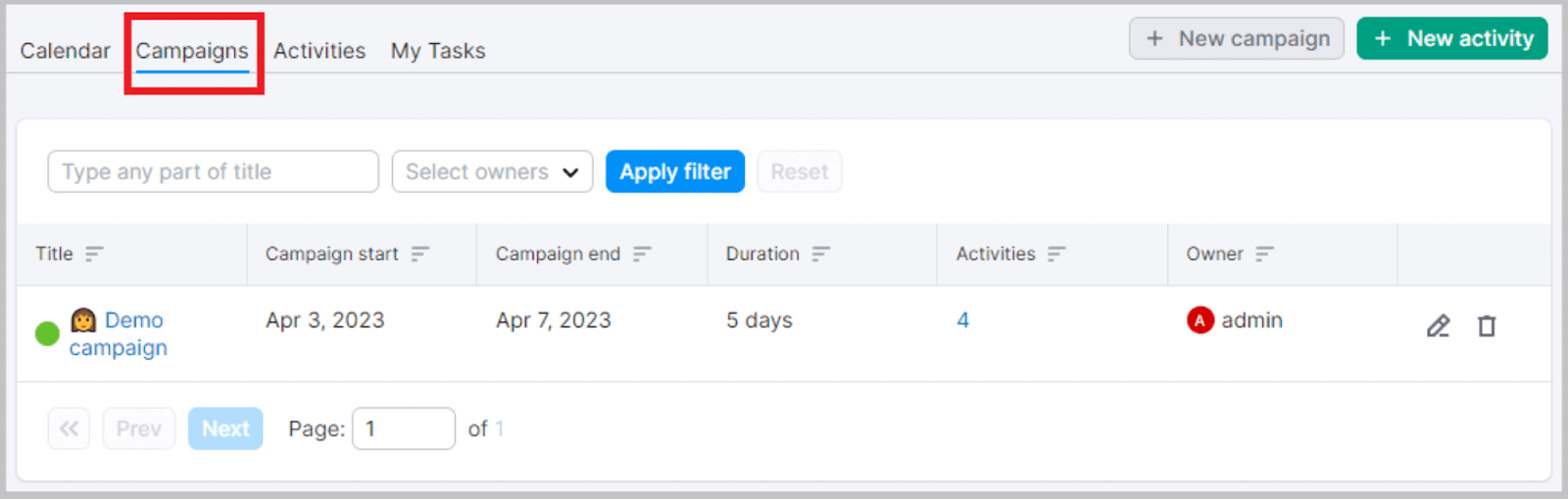Sort by Campaign end column icon

642,254
